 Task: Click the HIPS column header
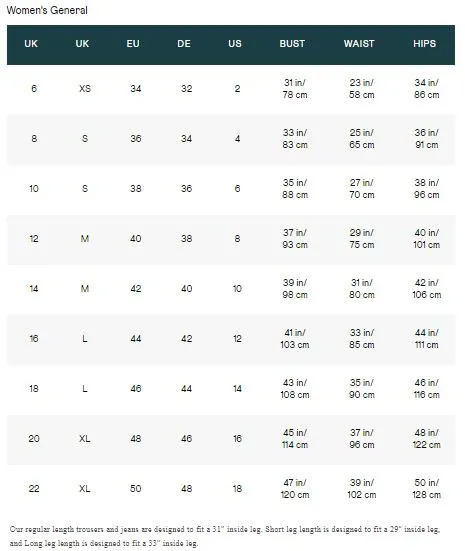(424, 44)
